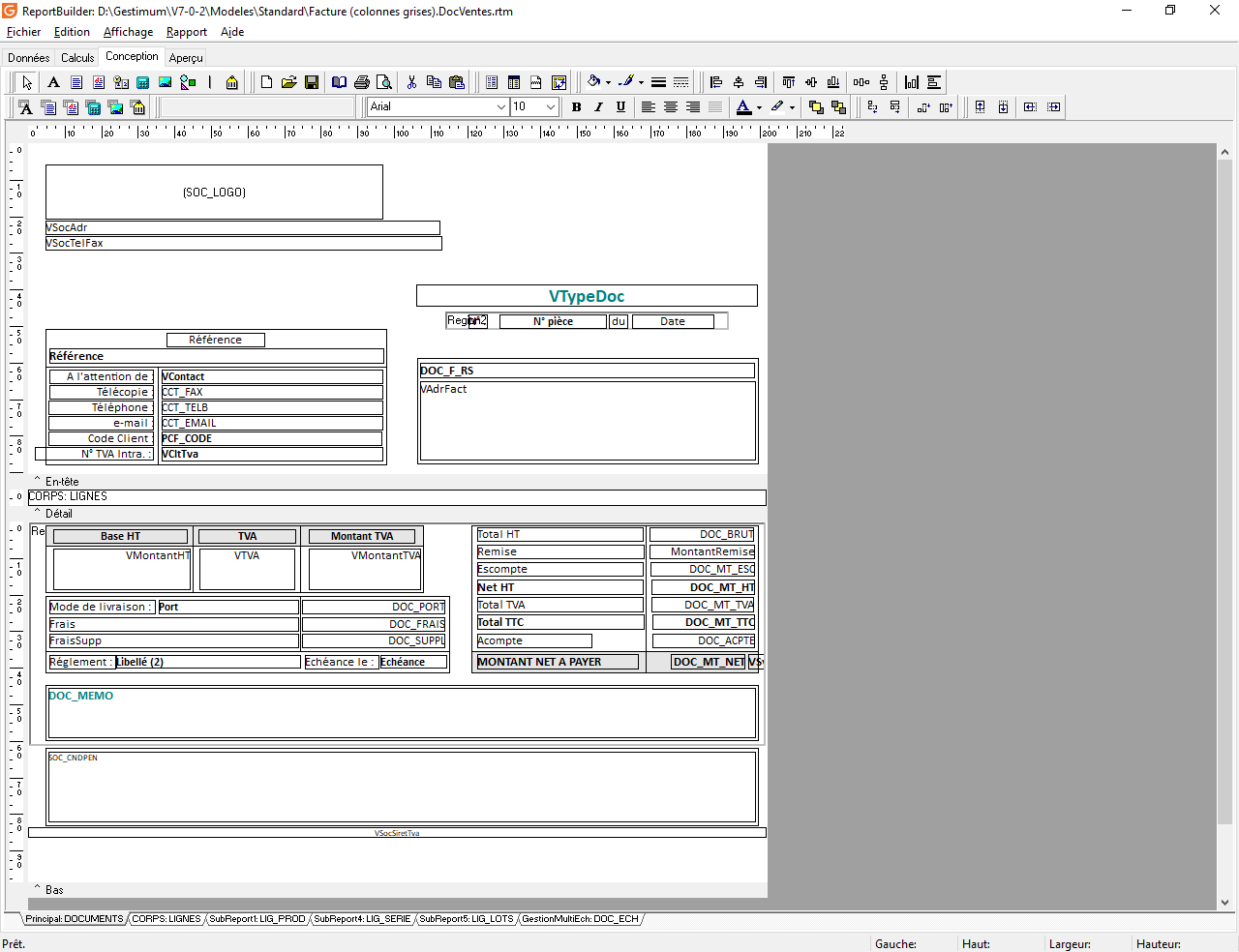
Task: Collapse the Détail band
Action: [x=38, y=513]
